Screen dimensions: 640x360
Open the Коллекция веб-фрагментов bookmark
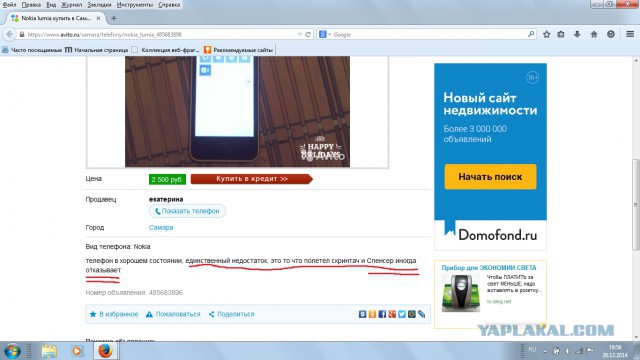pos(166,50)
